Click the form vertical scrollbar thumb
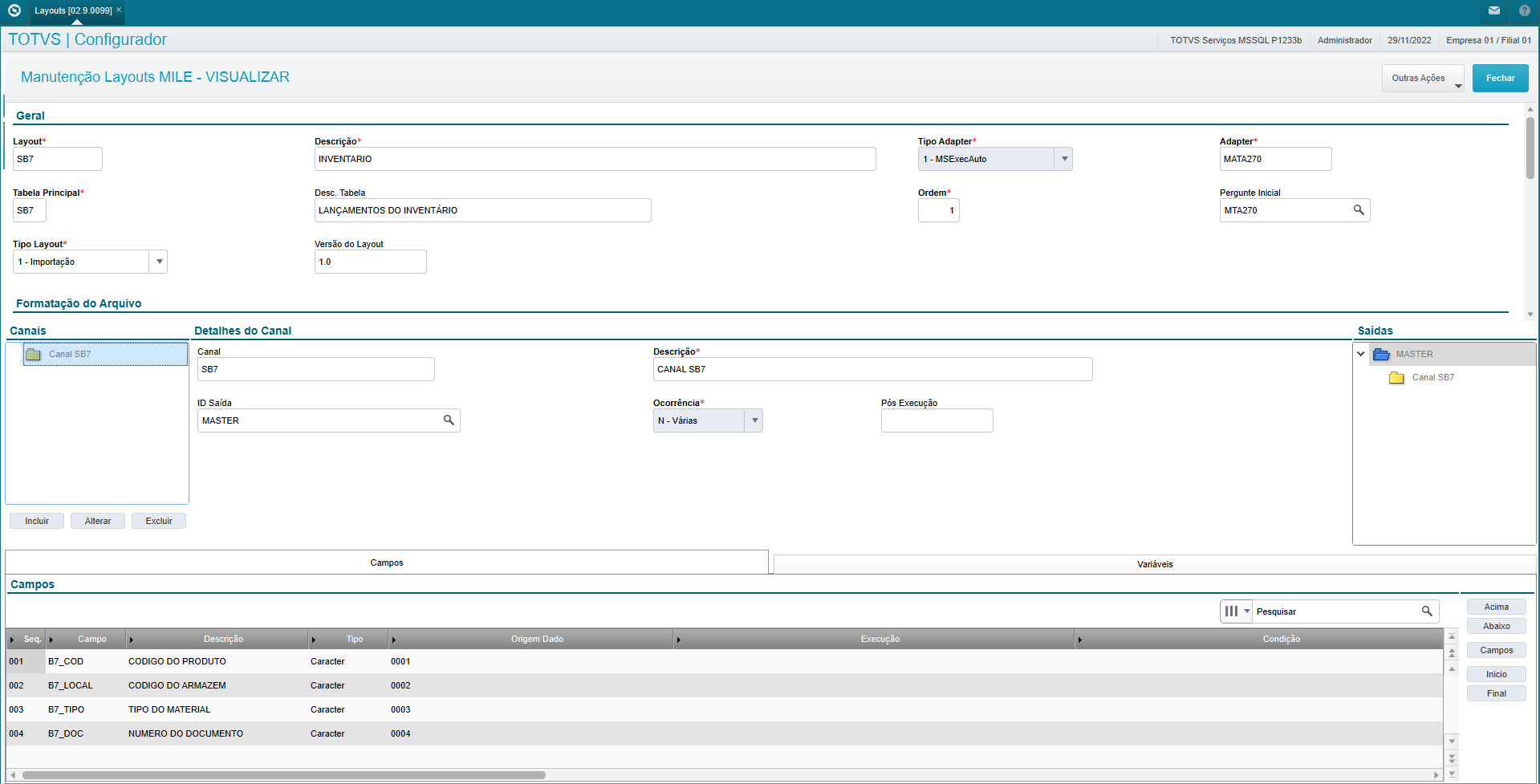Image resolution: width=1540 pixels, height=784 pixels. pyautogui.click(x=1530, y=148)
